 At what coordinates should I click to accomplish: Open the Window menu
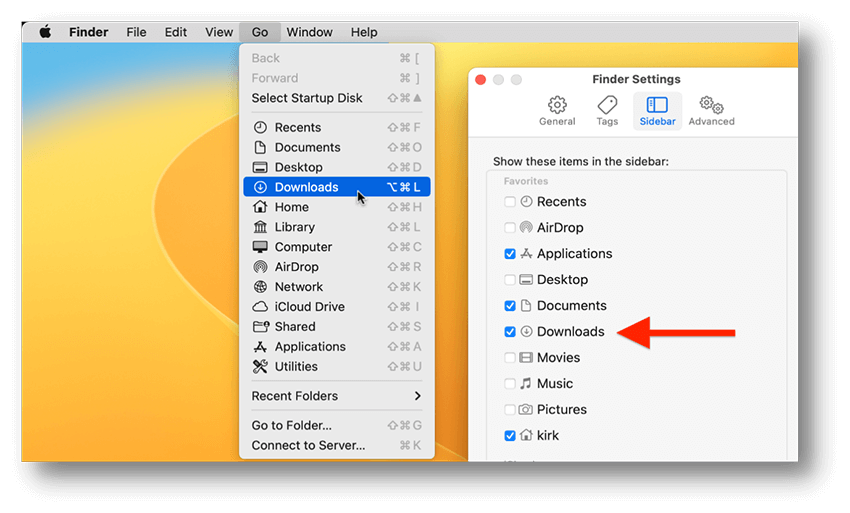tap(310, 32)
